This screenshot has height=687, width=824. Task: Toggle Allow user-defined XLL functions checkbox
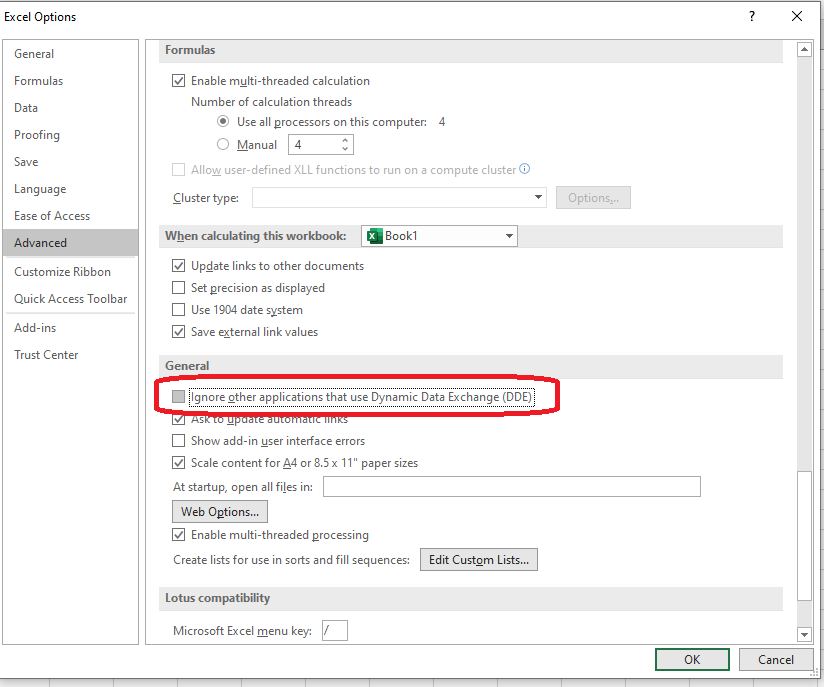coord(179,169)
